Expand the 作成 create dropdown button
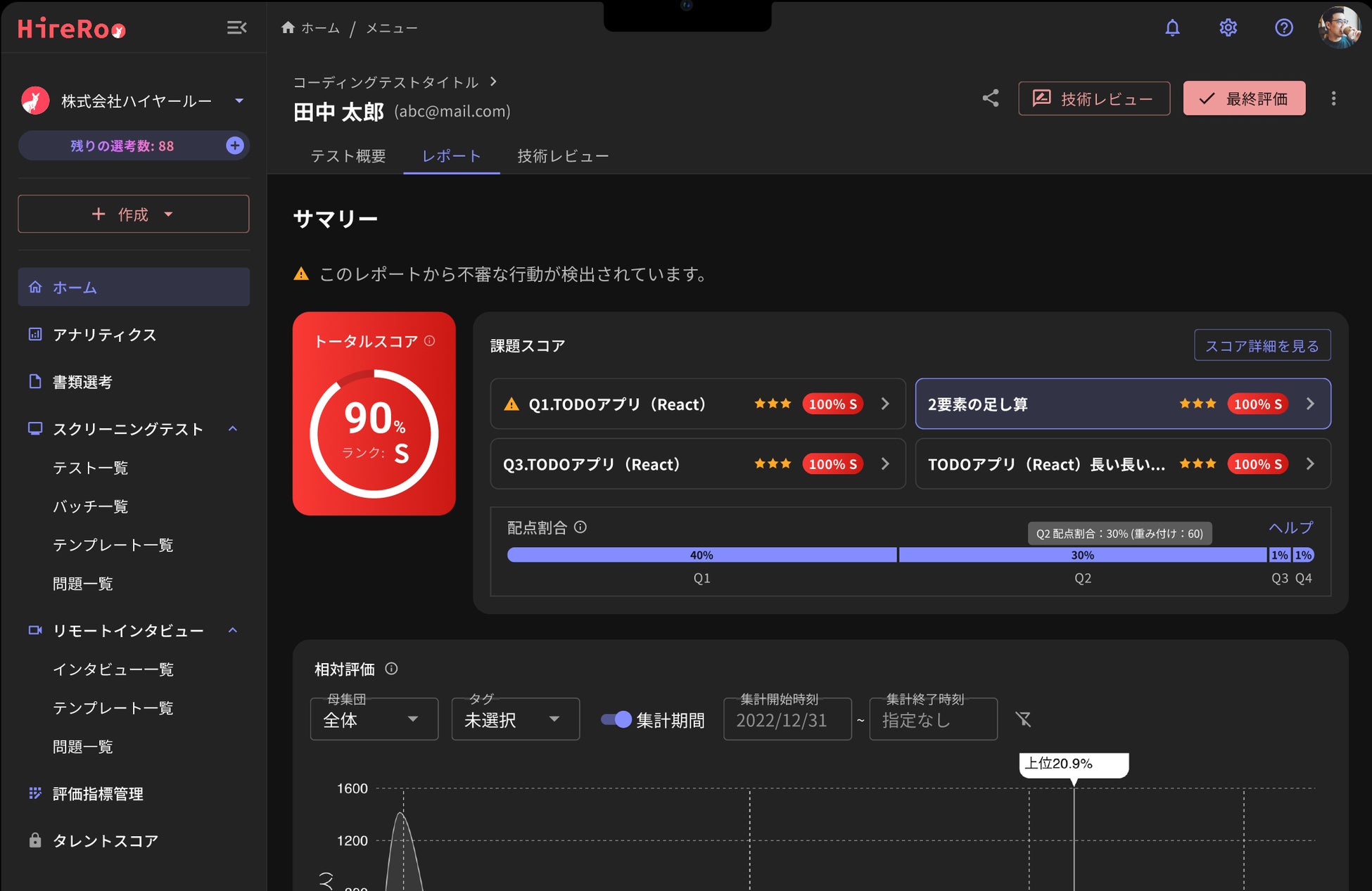1372x891 pixels. point(134,214)
